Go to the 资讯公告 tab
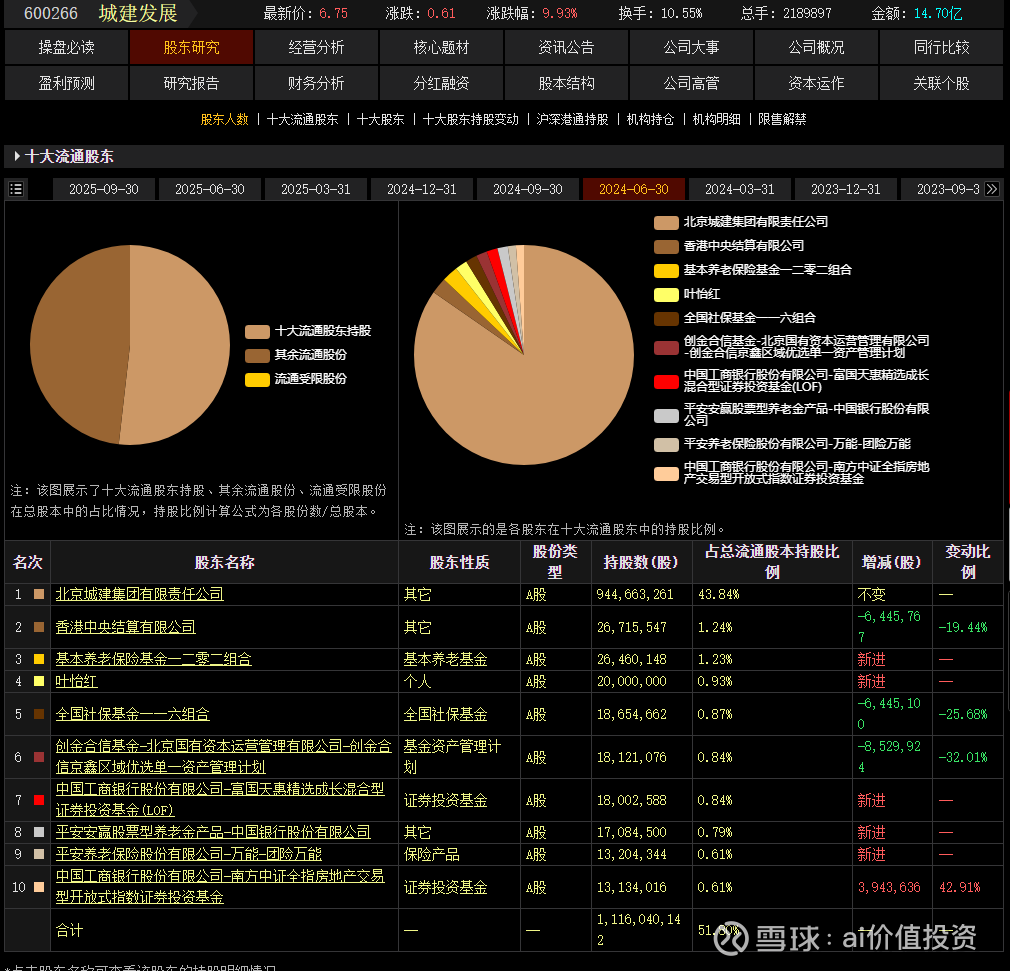 [x=566, y=47]
